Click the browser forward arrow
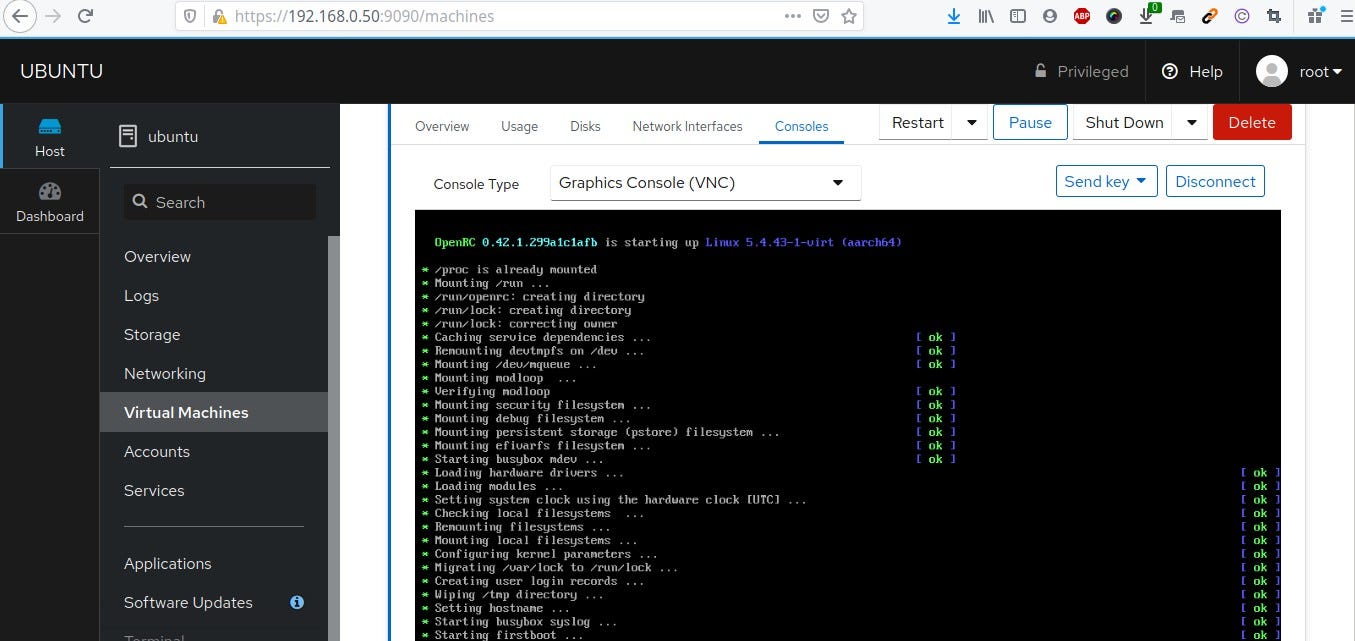 coord(53,16)
